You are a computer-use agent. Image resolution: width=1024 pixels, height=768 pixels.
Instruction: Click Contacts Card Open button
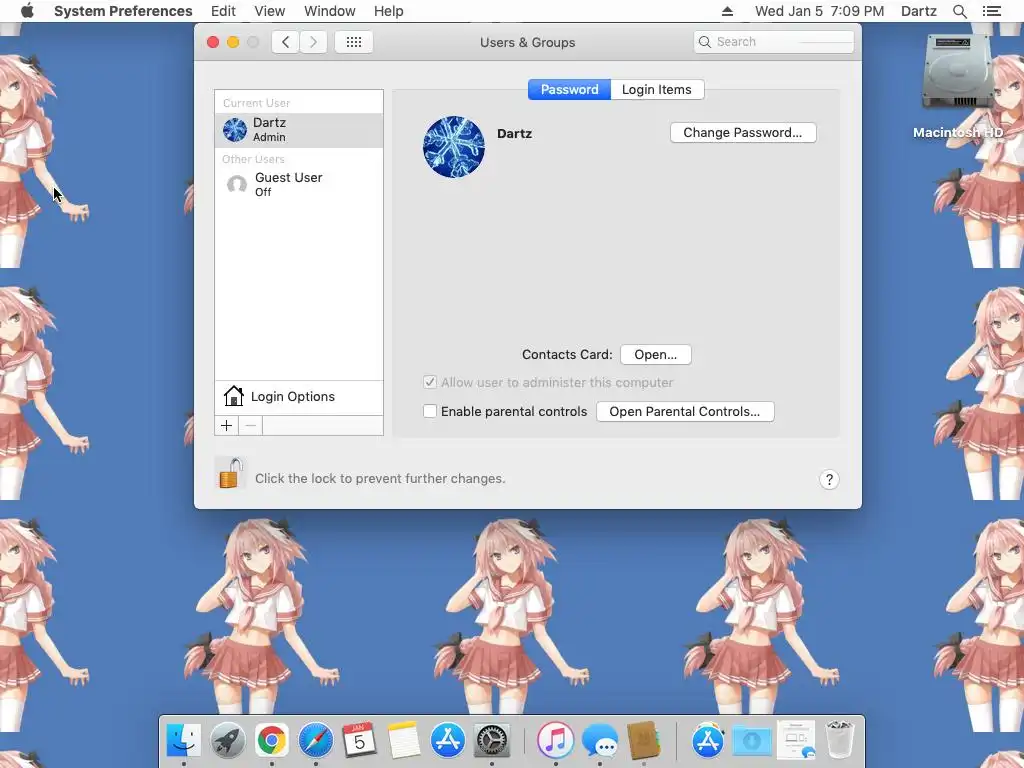[655, 355]
